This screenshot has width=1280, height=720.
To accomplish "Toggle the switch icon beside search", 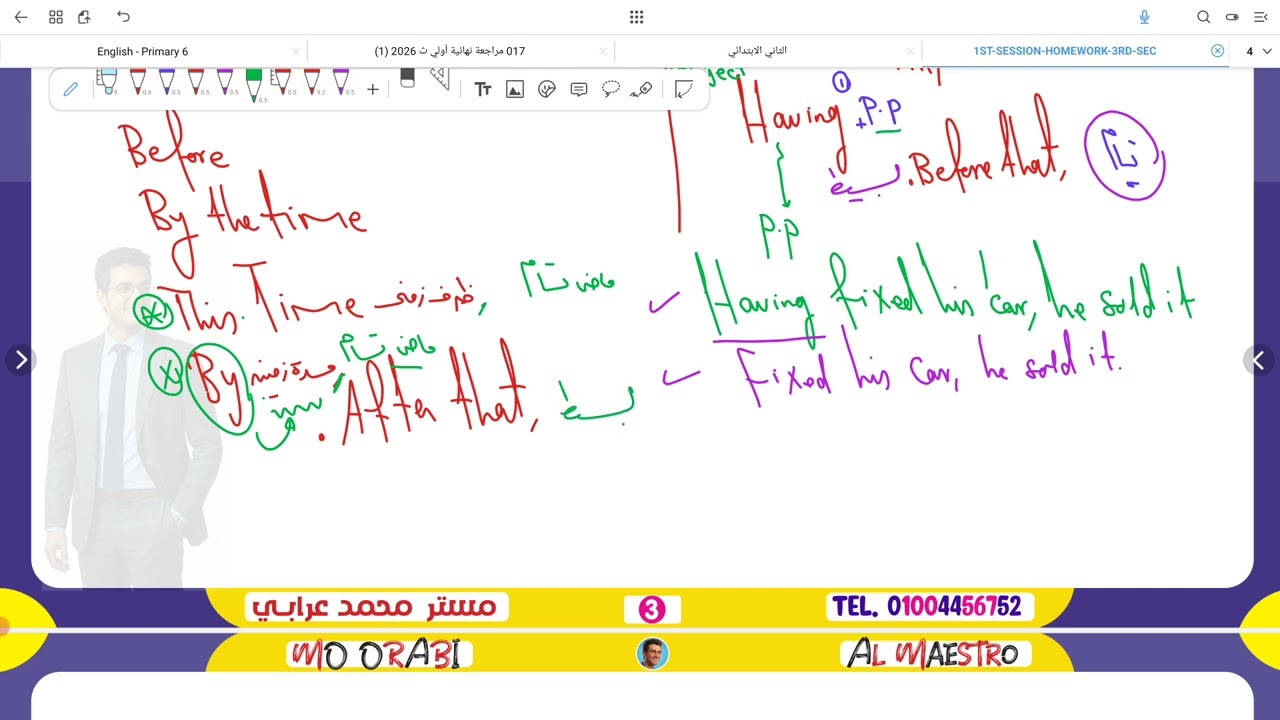I will 1232,17.
